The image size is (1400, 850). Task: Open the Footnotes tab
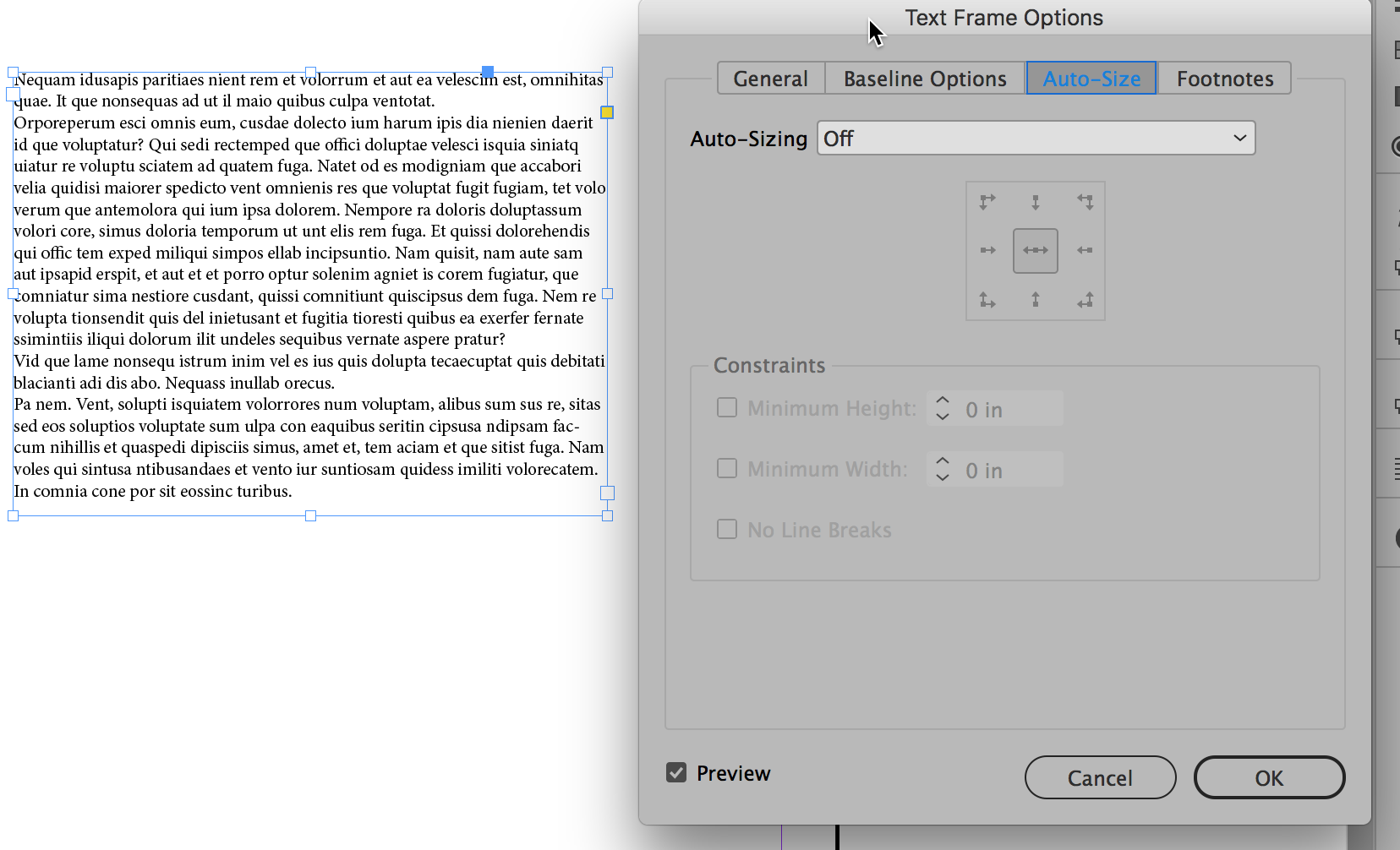pyautogui.click(x=1224, y=78)
